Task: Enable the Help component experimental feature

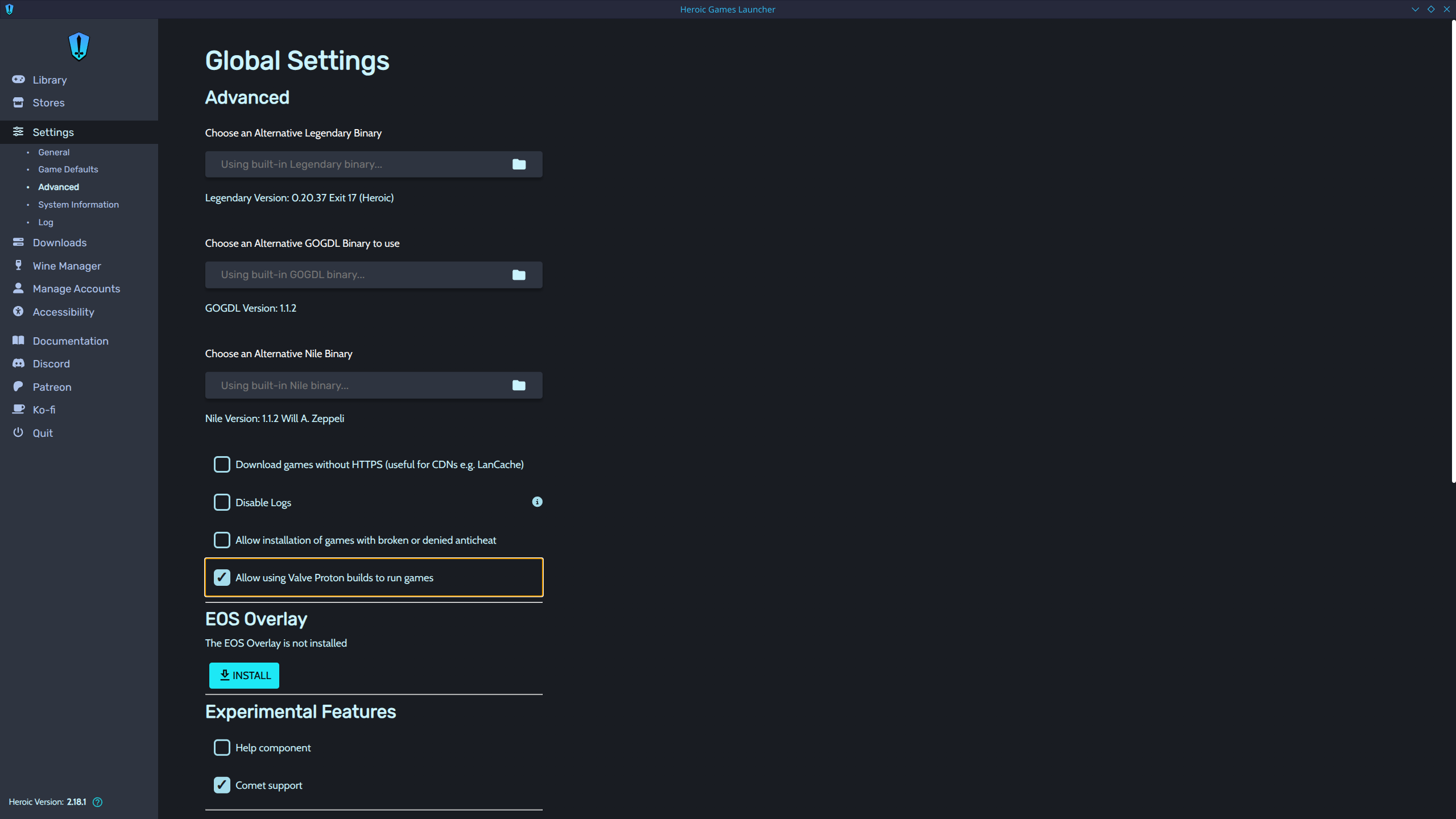Action: (x=222, y=747)
